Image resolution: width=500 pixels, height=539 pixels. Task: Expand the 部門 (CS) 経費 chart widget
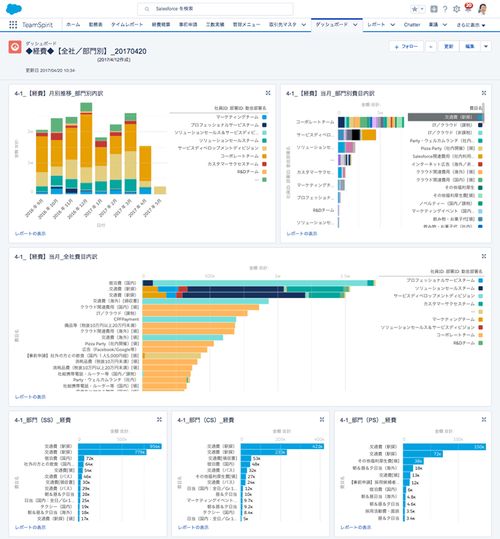tap(322, 419)
